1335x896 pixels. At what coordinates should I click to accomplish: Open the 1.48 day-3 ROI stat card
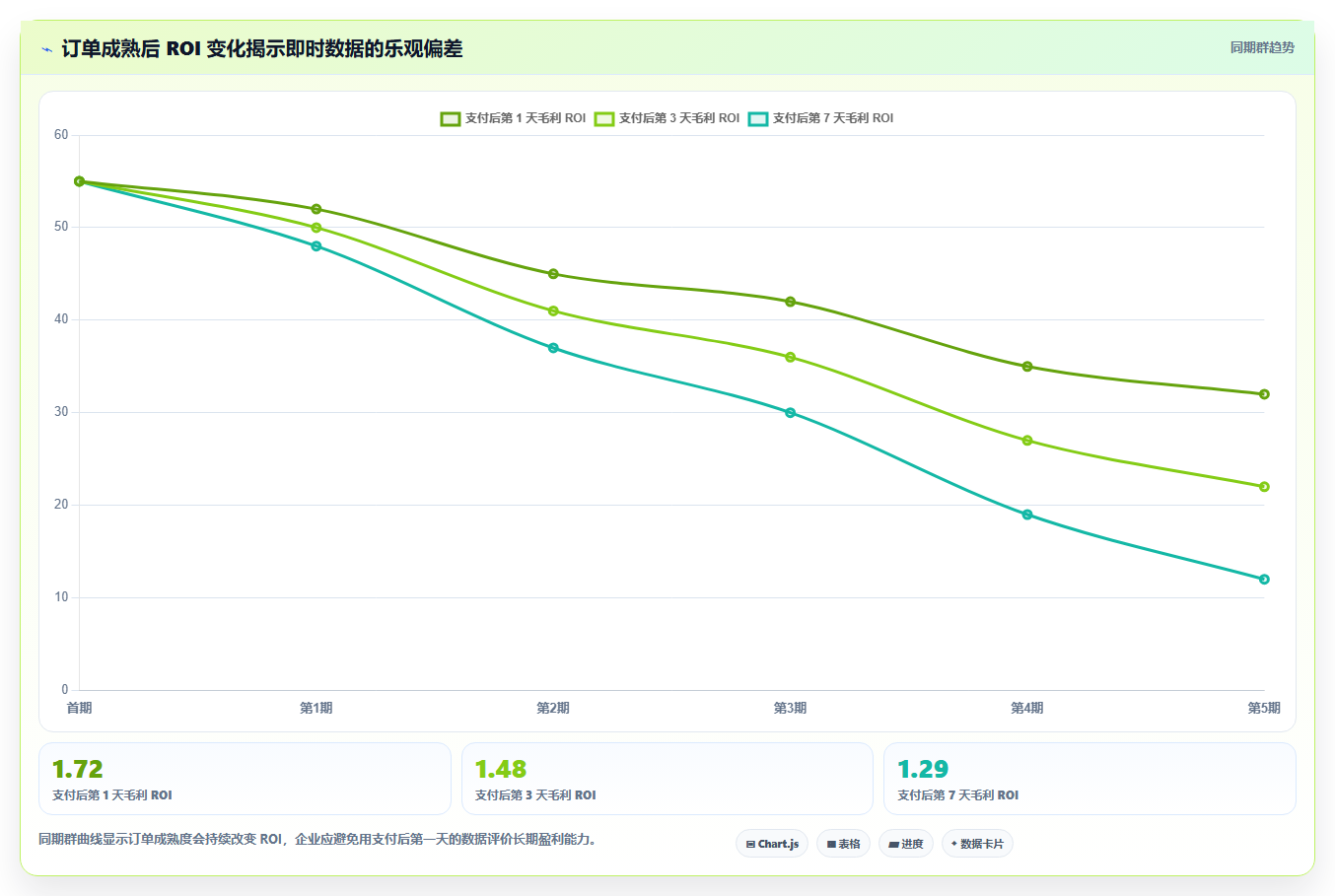[x=667, y=779]
